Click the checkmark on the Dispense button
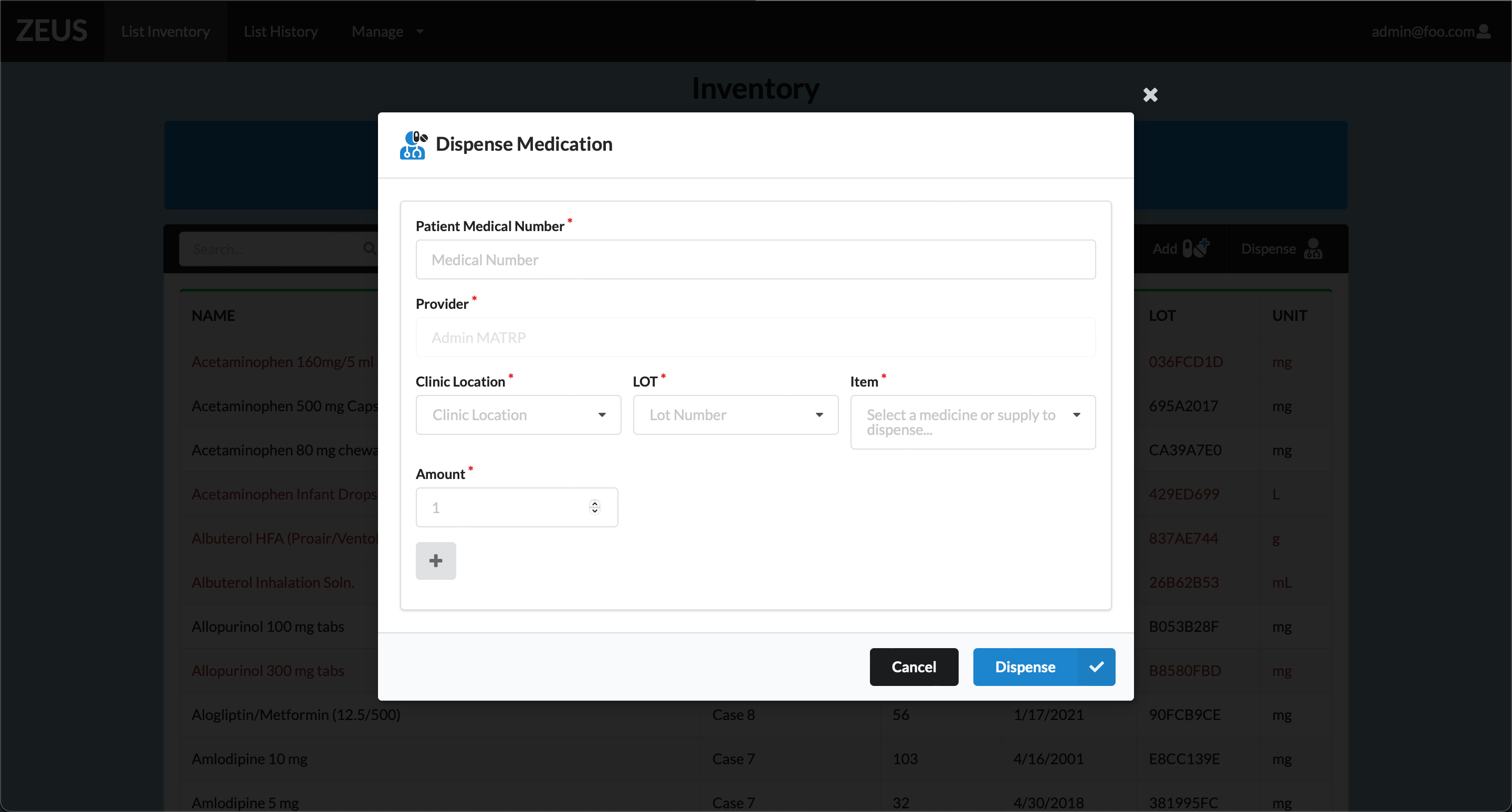 [1096, 667]
